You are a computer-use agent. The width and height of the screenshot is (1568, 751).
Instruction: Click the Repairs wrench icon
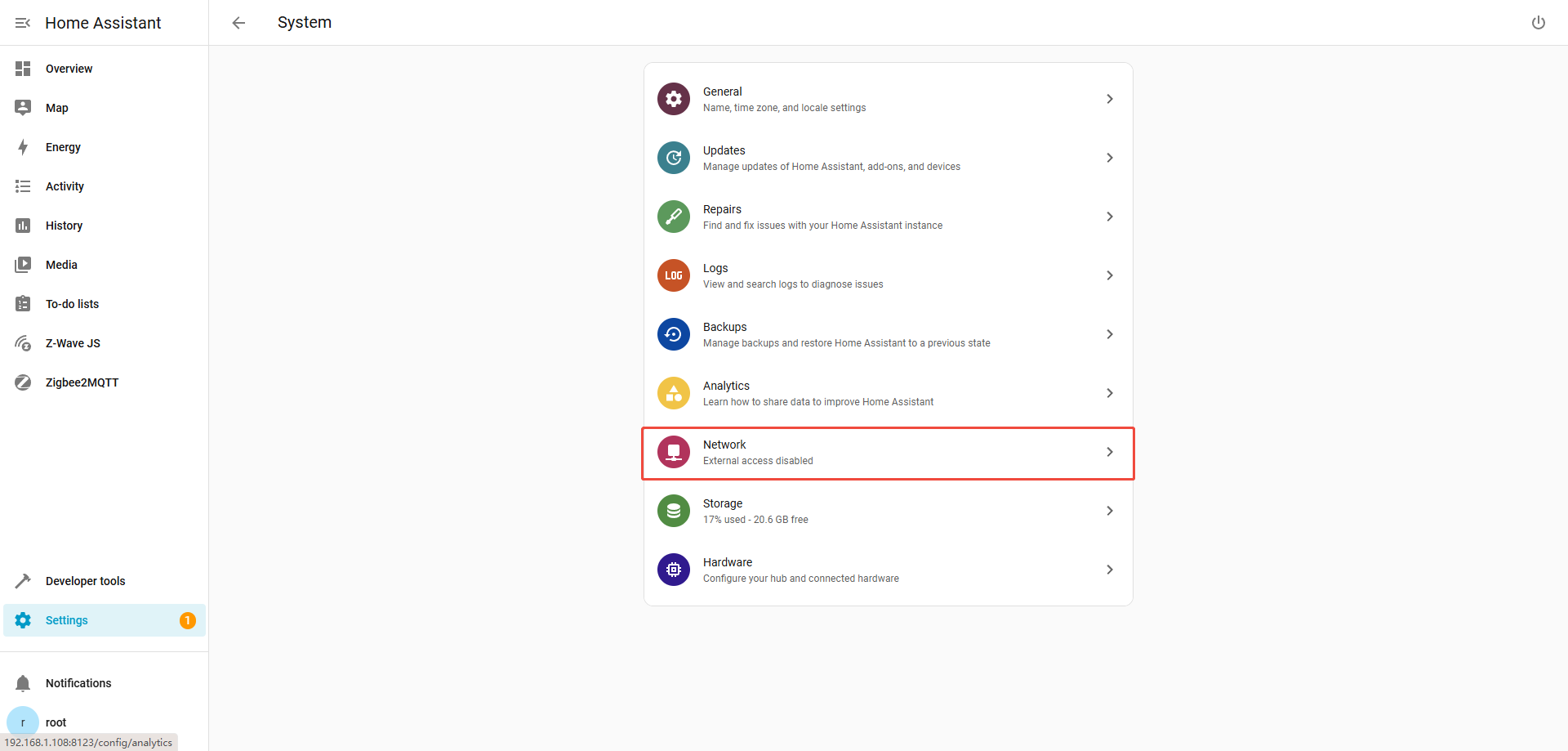pyautogui.click(x=673, y=217)
